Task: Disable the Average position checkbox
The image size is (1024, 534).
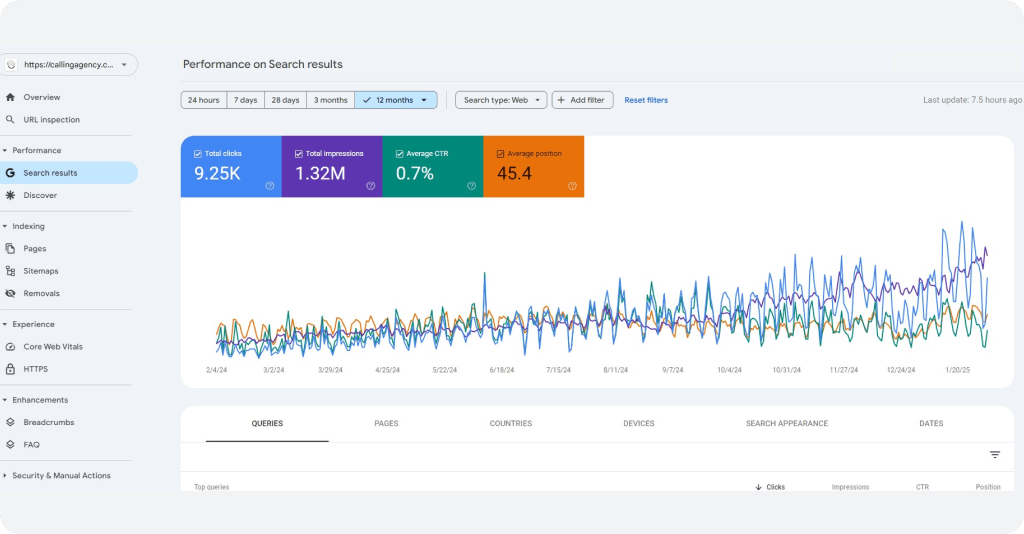Action: (x=501, y=154)
